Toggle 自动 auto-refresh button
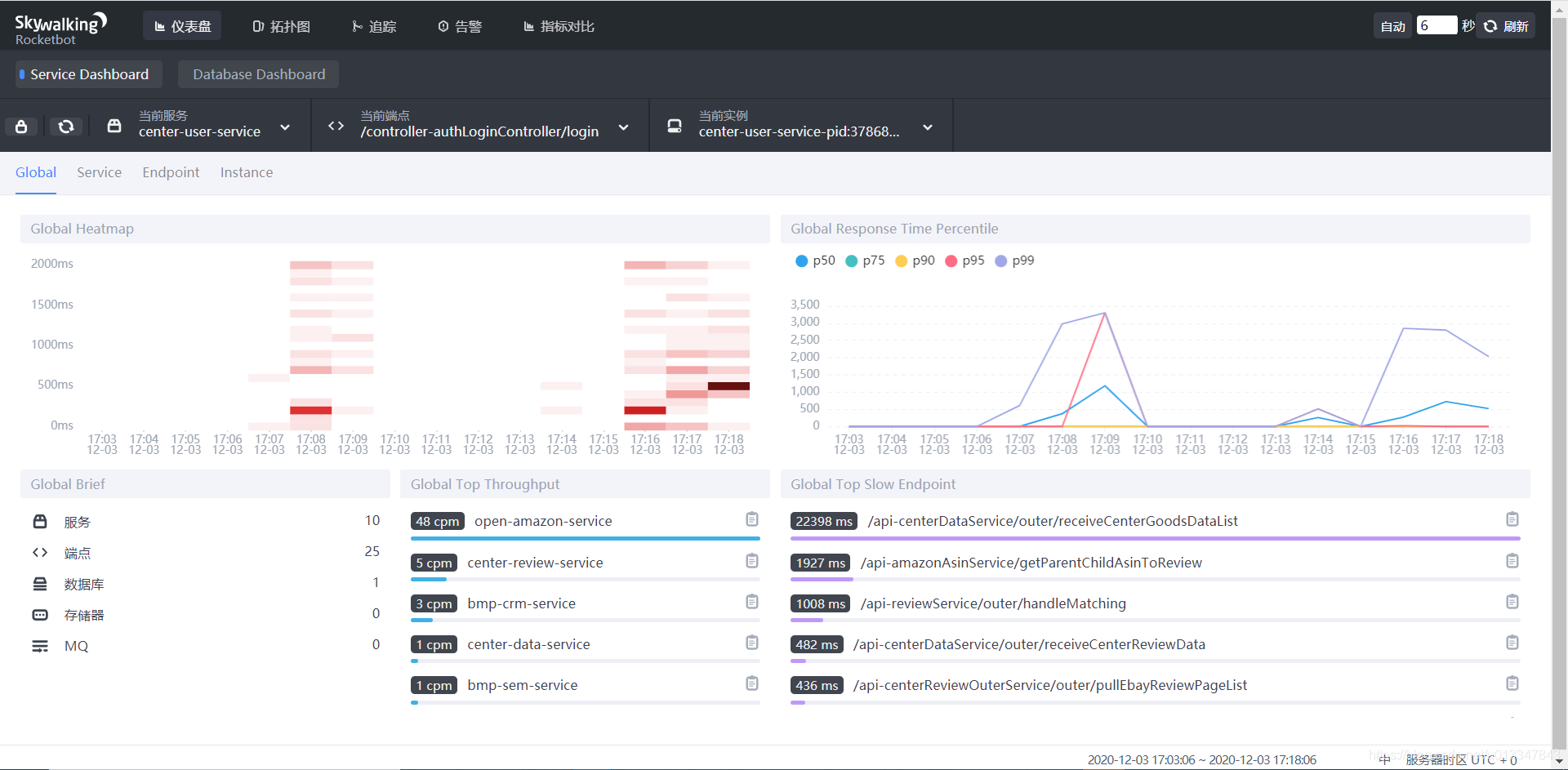 pyautogui.click(x=1392, y=26)
